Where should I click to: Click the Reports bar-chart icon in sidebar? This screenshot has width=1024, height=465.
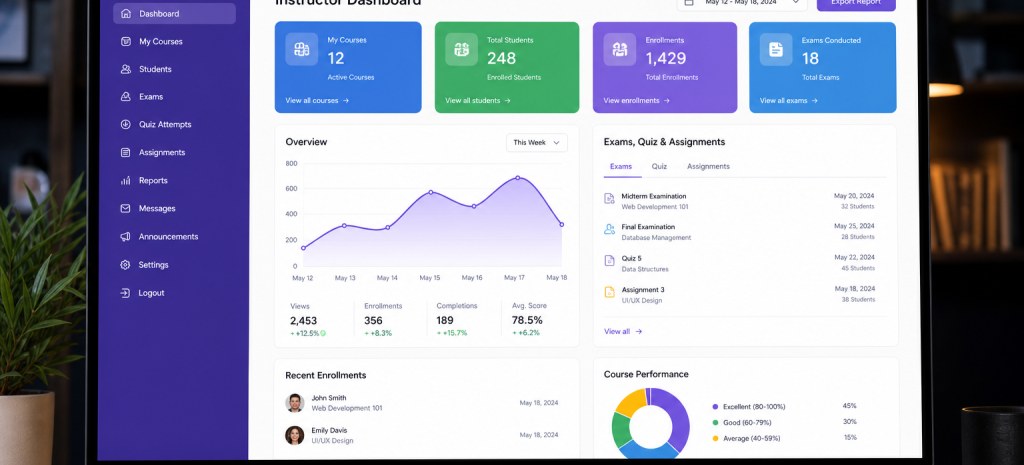pos(125,180)
